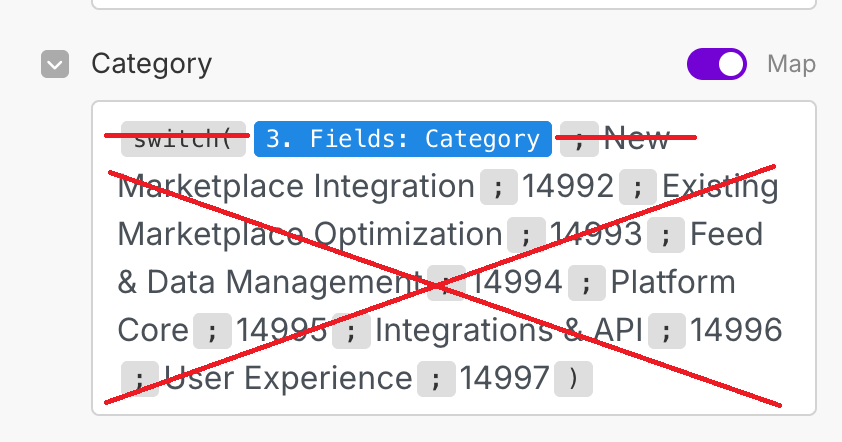This screenshot has height=442, width=842.
Task: Click the 'Feed' text in formula
Action: coord(727,234)
